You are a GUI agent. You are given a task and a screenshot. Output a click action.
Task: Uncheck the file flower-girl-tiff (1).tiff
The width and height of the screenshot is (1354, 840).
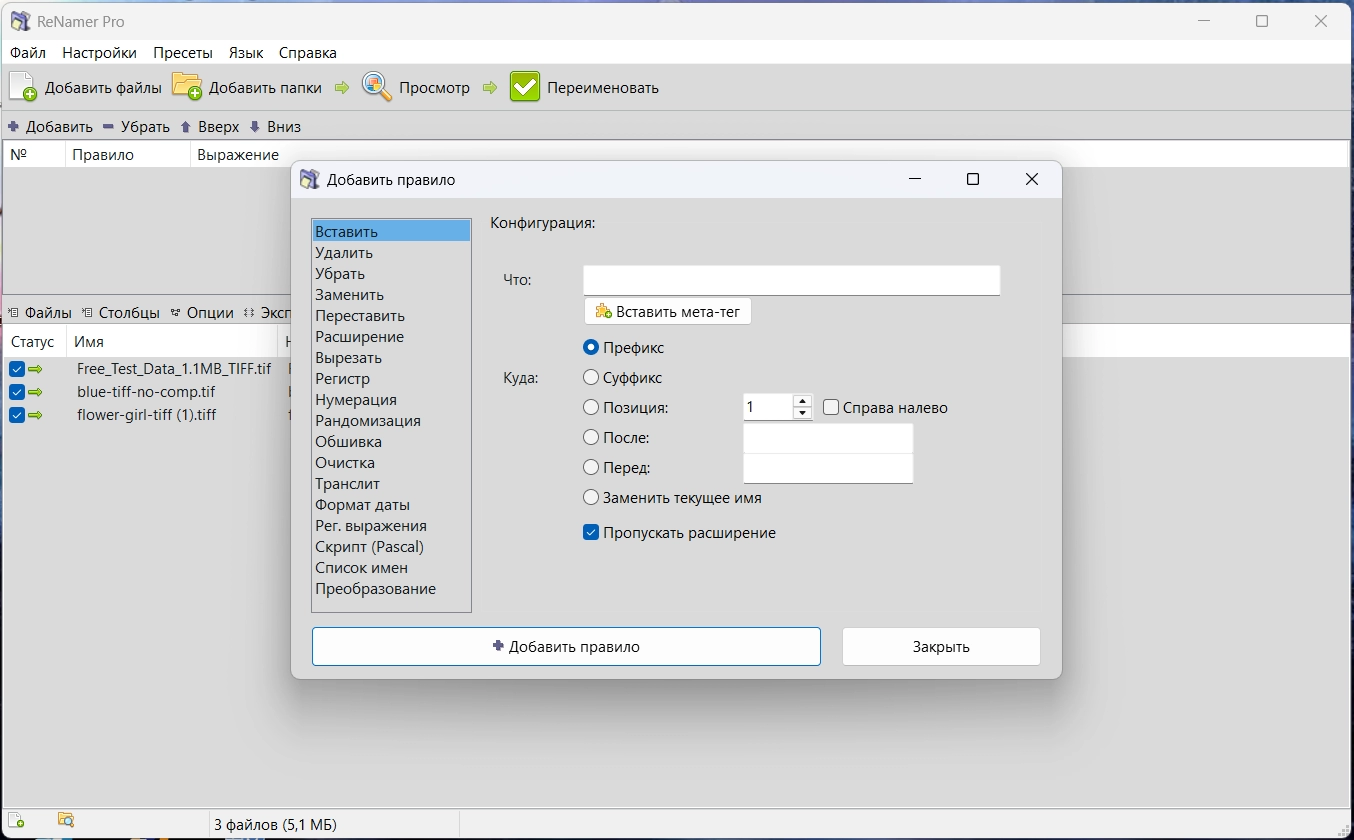(x=17, y=415)
